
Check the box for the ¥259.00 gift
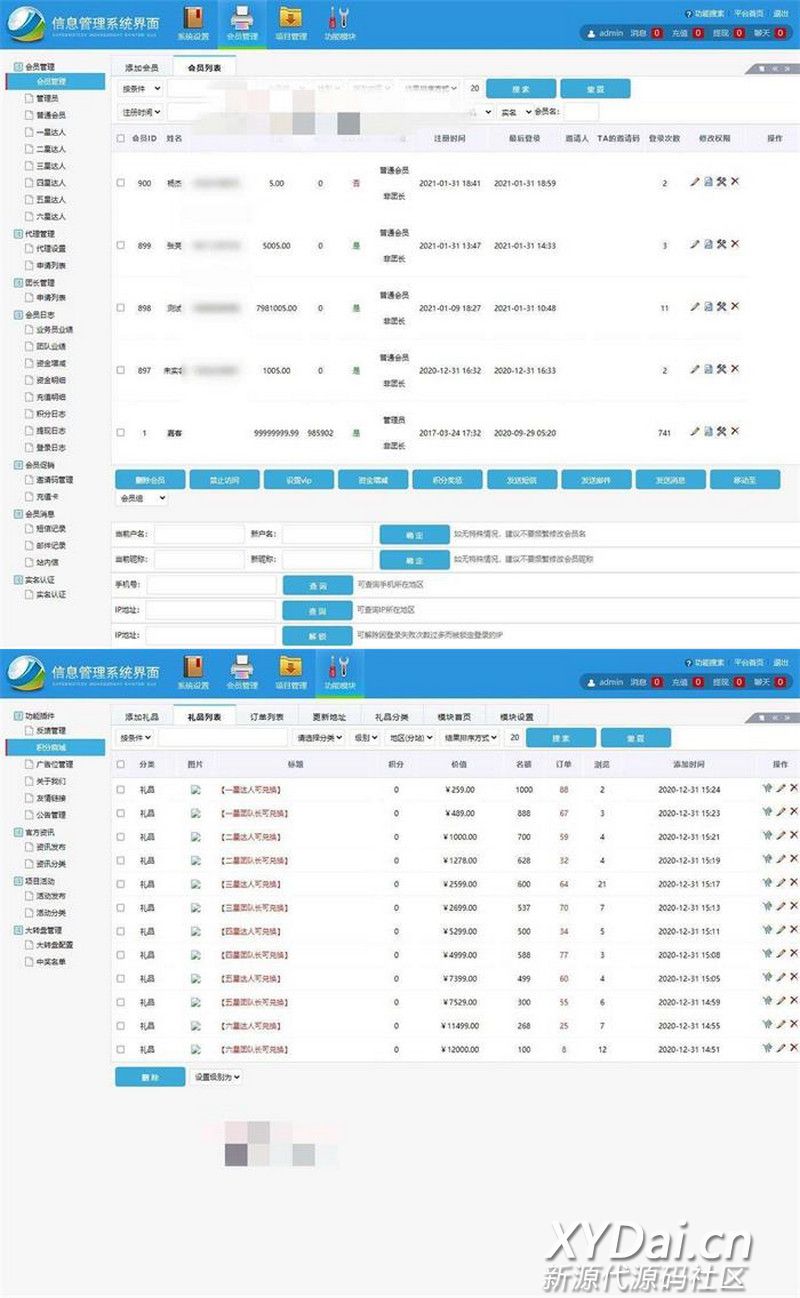tap(121, 789)
